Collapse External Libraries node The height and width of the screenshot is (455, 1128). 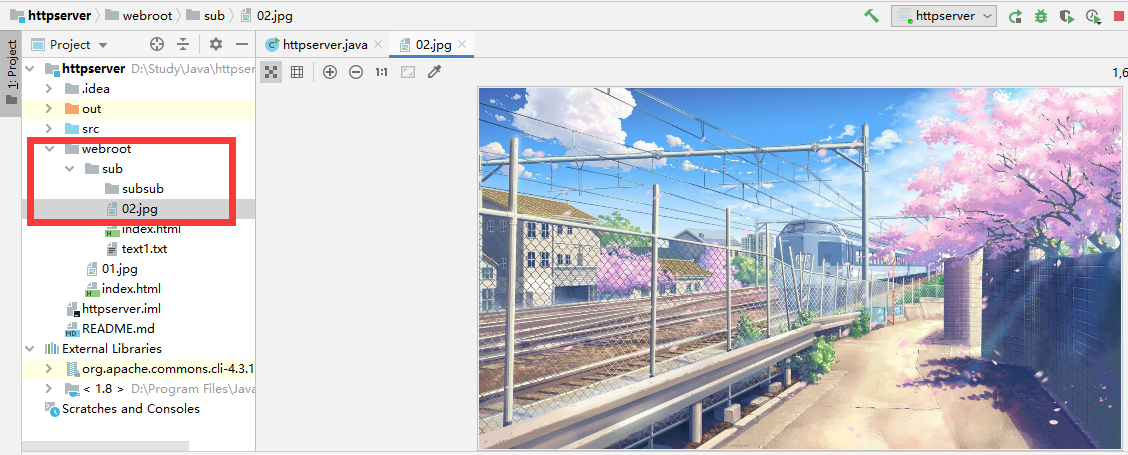tap(30, 348)
